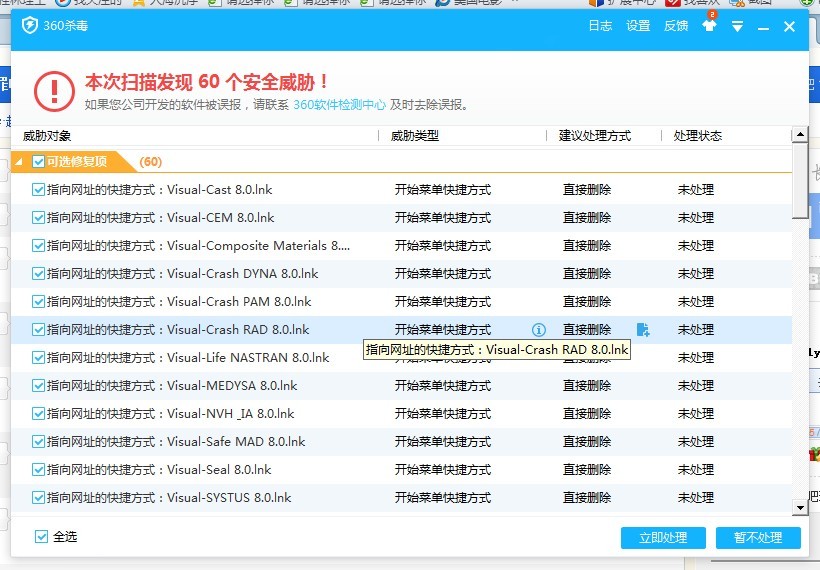Click the 360 shield logo icon
820x570 pixels.
(x=29, y=25)
